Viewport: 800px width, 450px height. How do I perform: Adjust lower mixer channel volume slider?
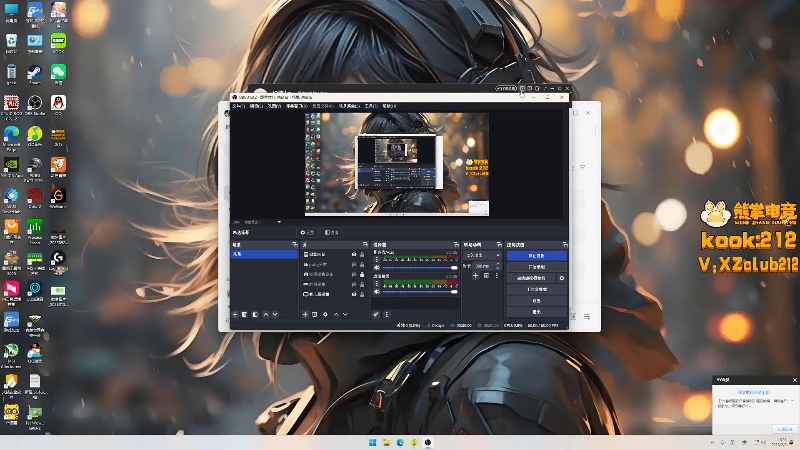[420, 292]
